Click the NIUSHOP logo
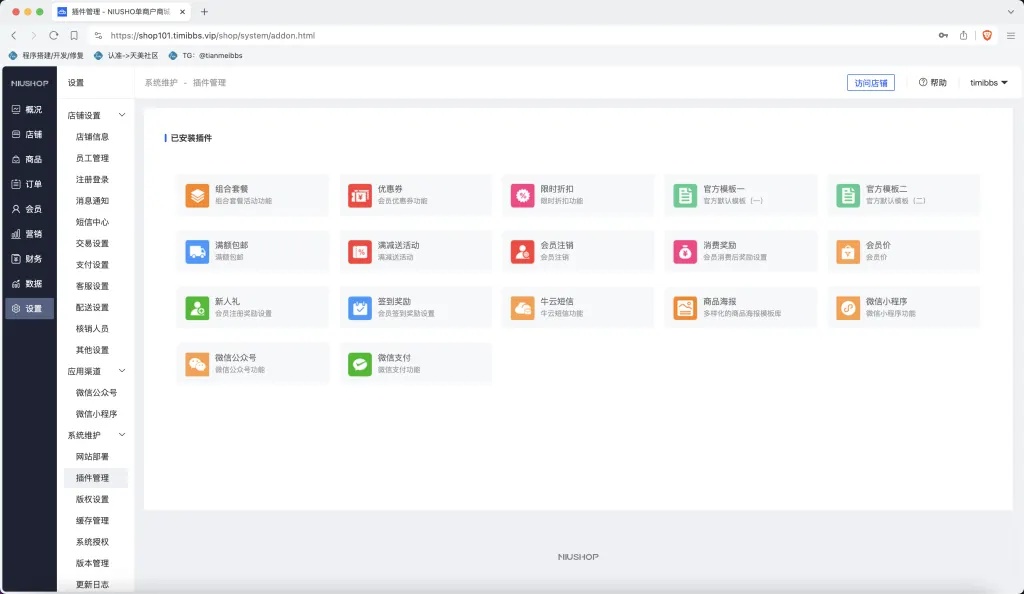Screen dimensions: 1024x594 pyautogui.click(x=29, y=83)
